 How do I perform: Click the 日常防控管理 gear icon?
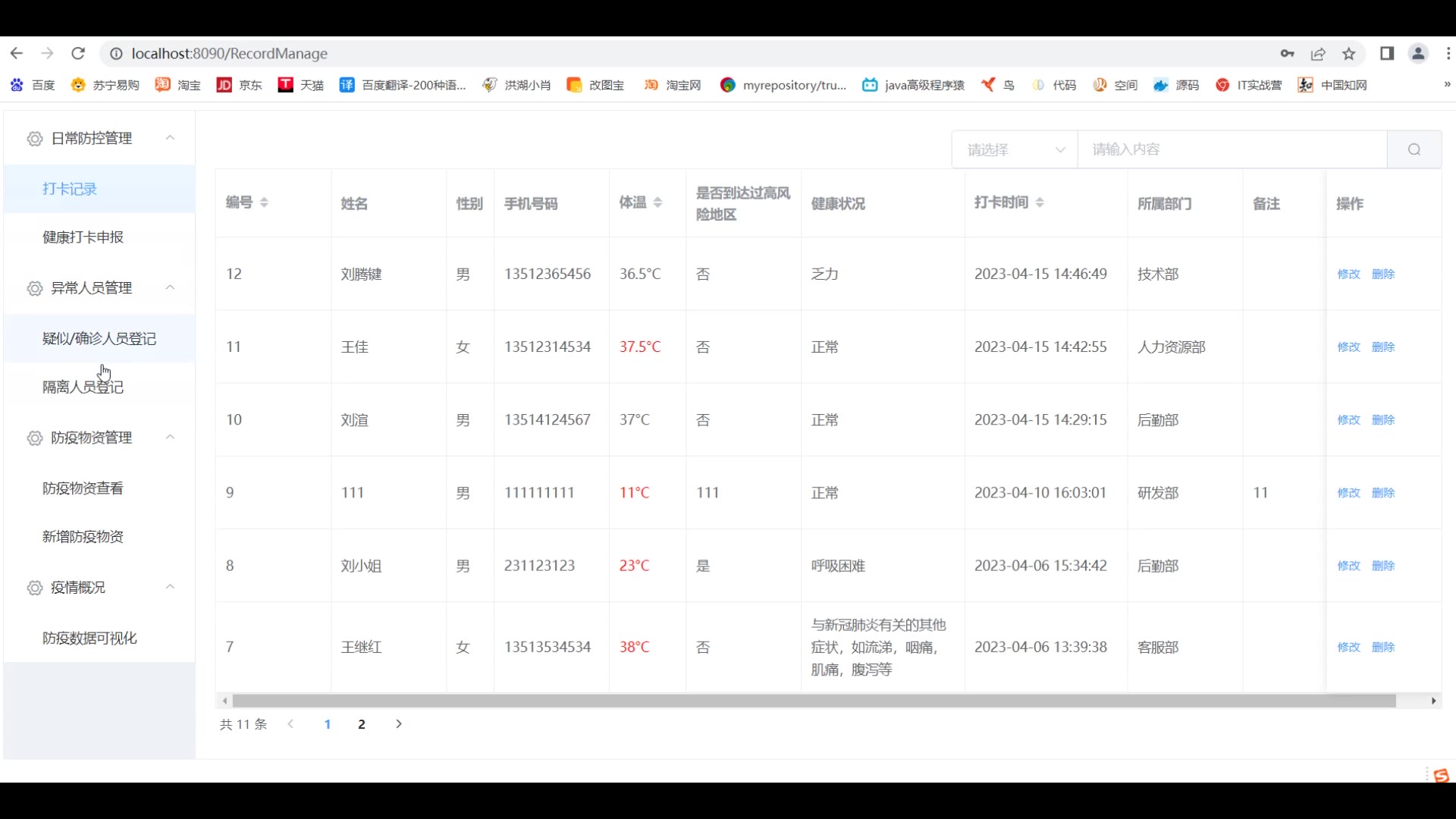[x=34, y=139]
